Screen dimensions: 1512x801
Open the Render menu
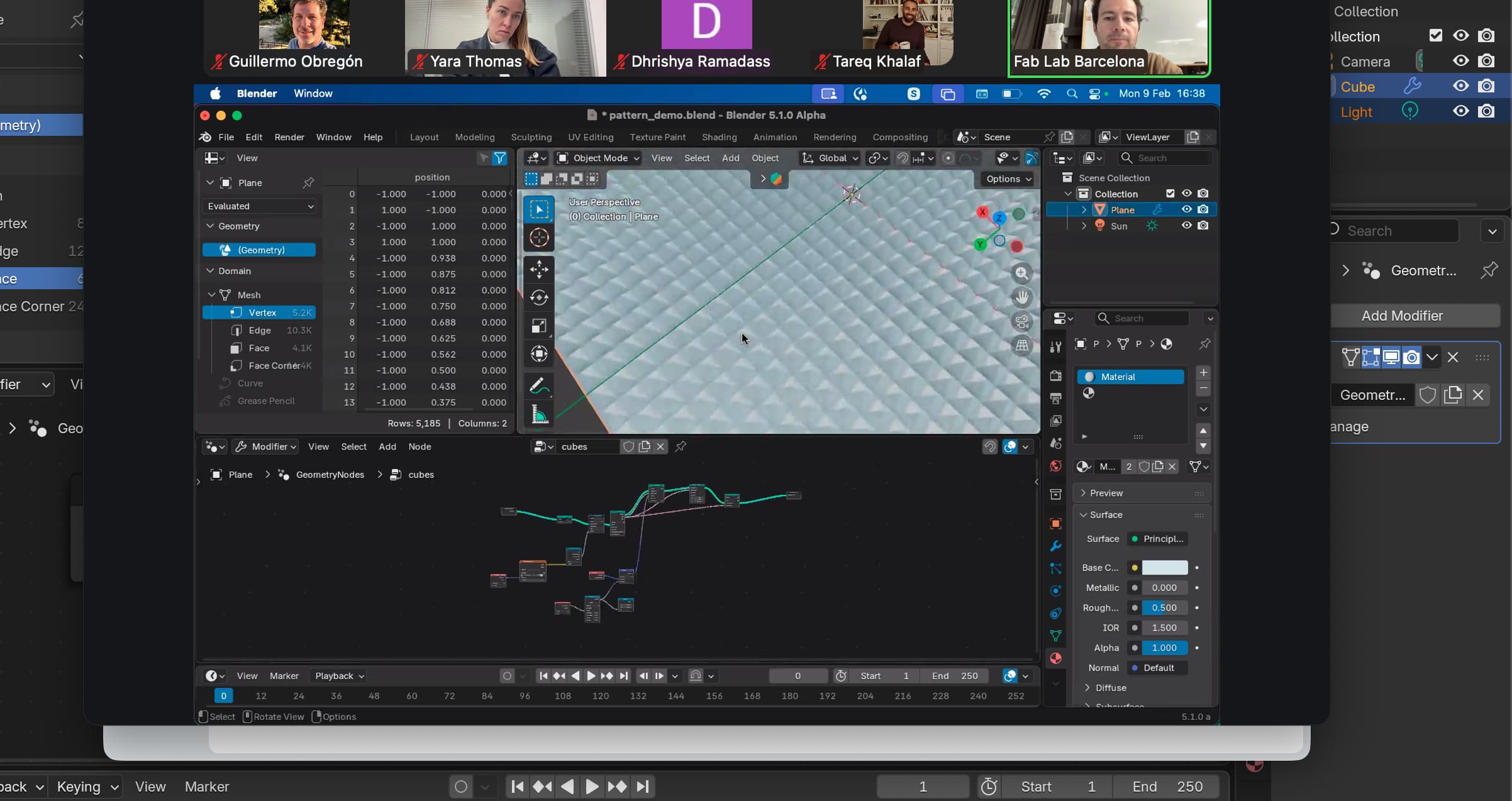289,137
